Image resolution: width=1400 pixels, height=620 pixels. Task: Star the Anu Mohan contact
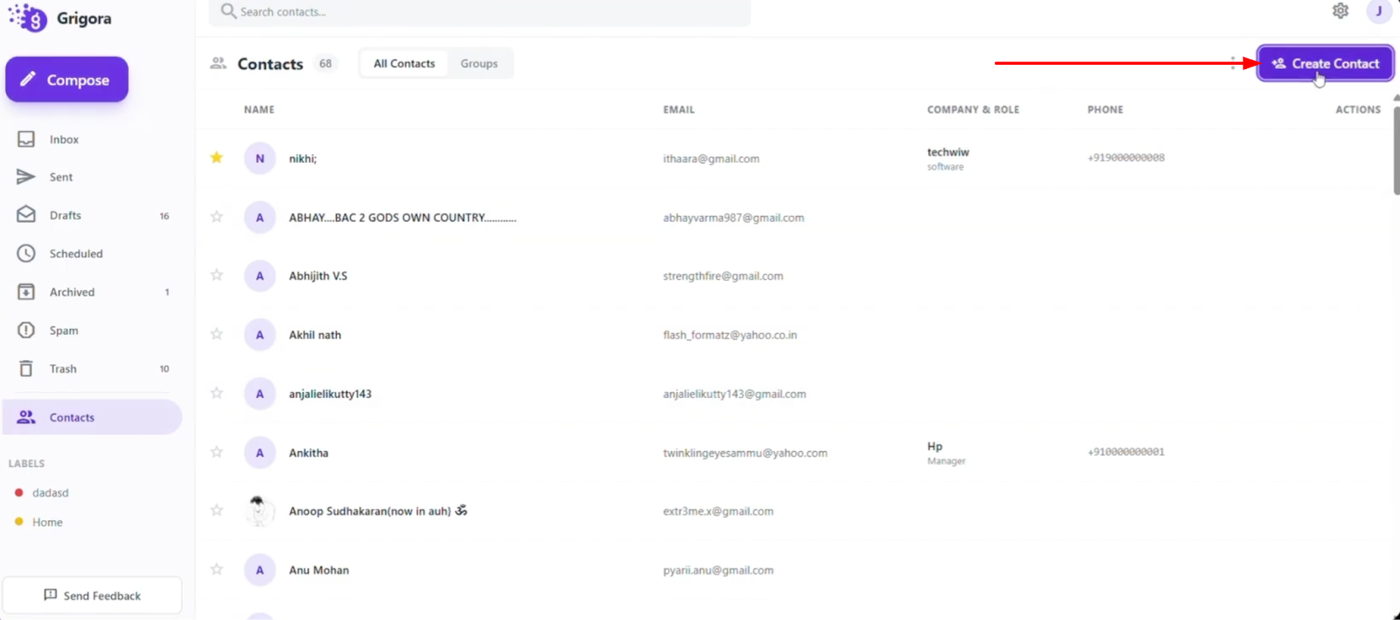click(x=216, y=569)
